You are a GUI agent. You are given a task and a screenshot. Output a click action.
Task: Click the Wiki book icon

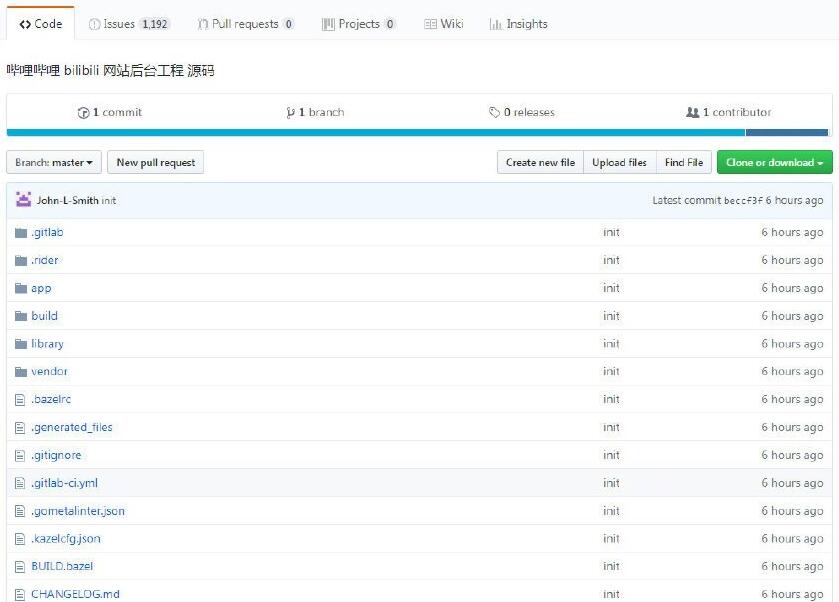(x=430, y=24)
